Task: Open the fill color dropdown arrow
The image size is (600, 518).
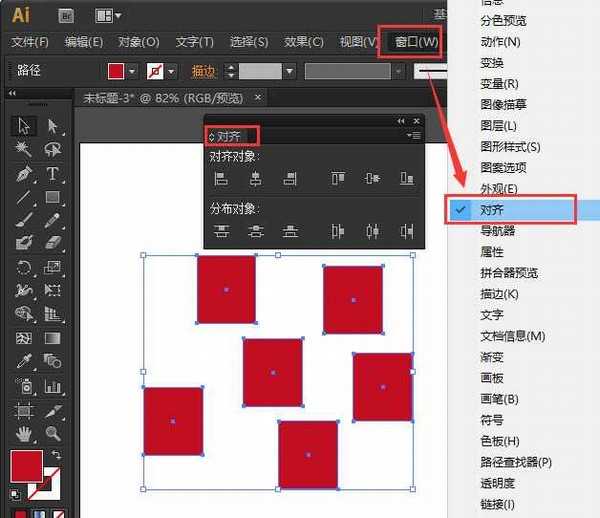Action: pos(132,71)
